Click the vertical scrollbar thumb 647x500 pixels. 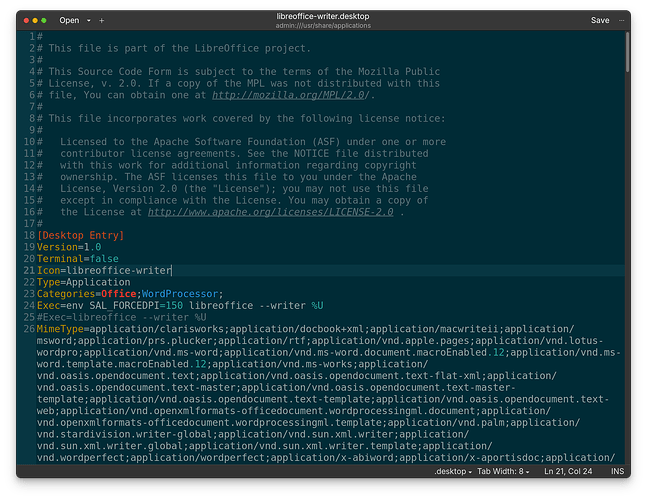click(x=627, y=52)
